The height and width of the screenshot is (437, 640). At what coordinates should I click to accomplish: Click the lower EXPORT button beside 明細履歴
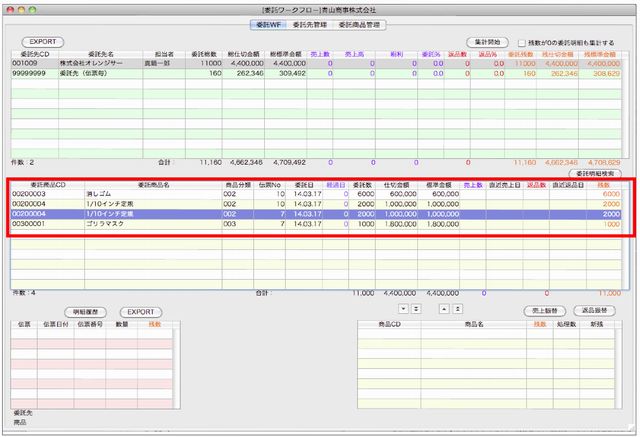140,312
